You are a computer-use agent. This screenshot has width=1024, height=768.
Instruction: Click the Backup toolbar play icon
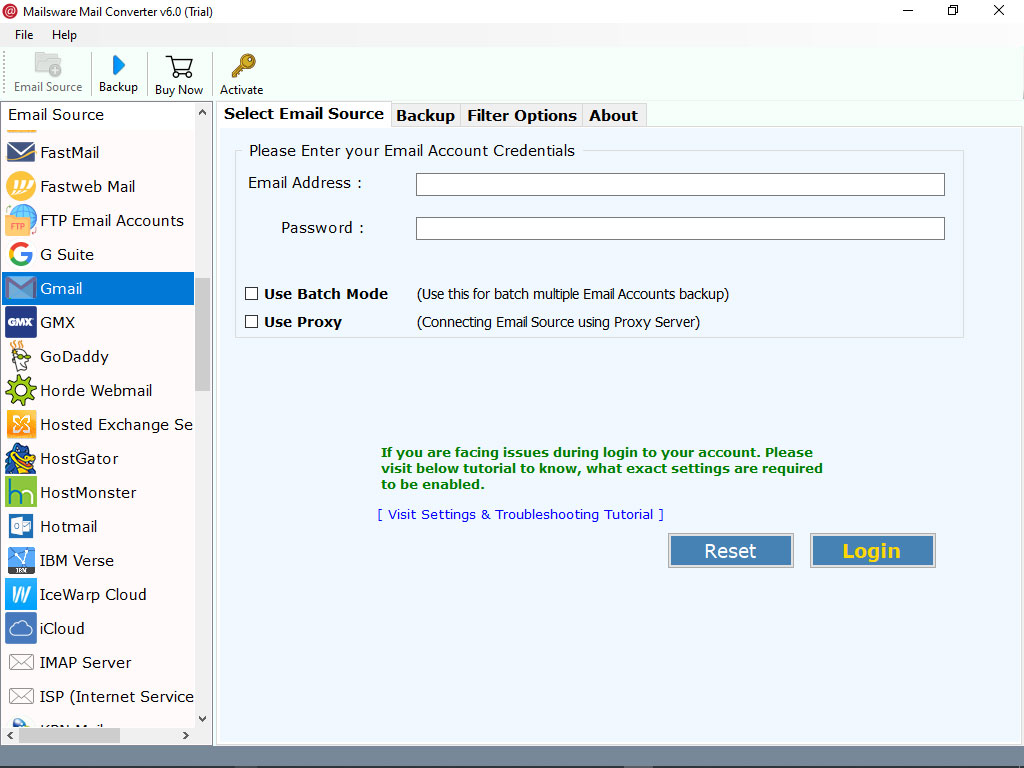[118, 65]
